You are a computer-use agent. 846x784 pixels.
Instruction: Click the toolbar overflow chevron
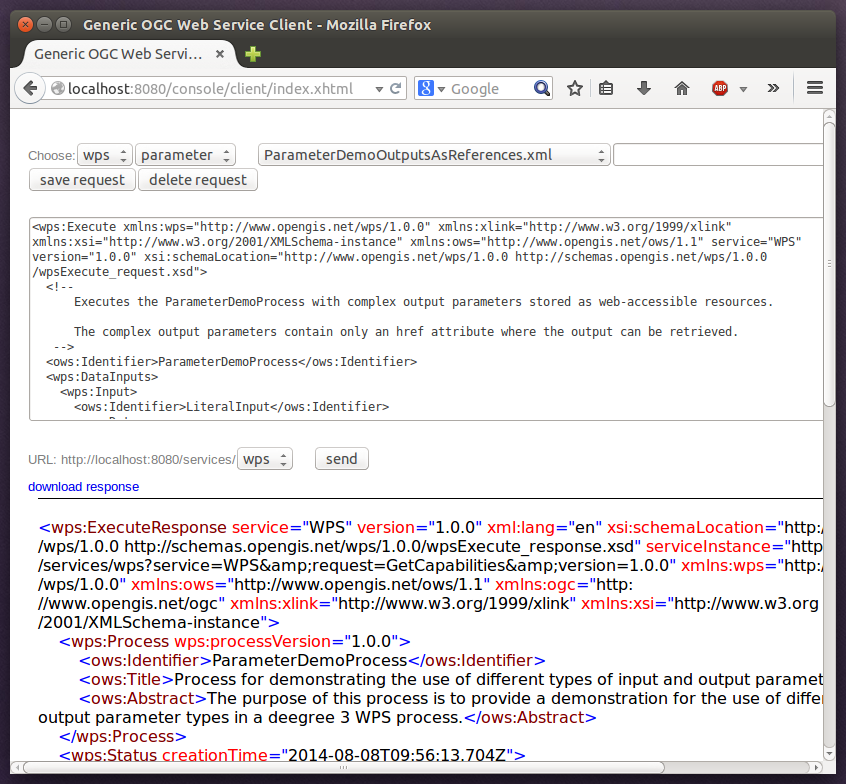[x=773, y=88]
